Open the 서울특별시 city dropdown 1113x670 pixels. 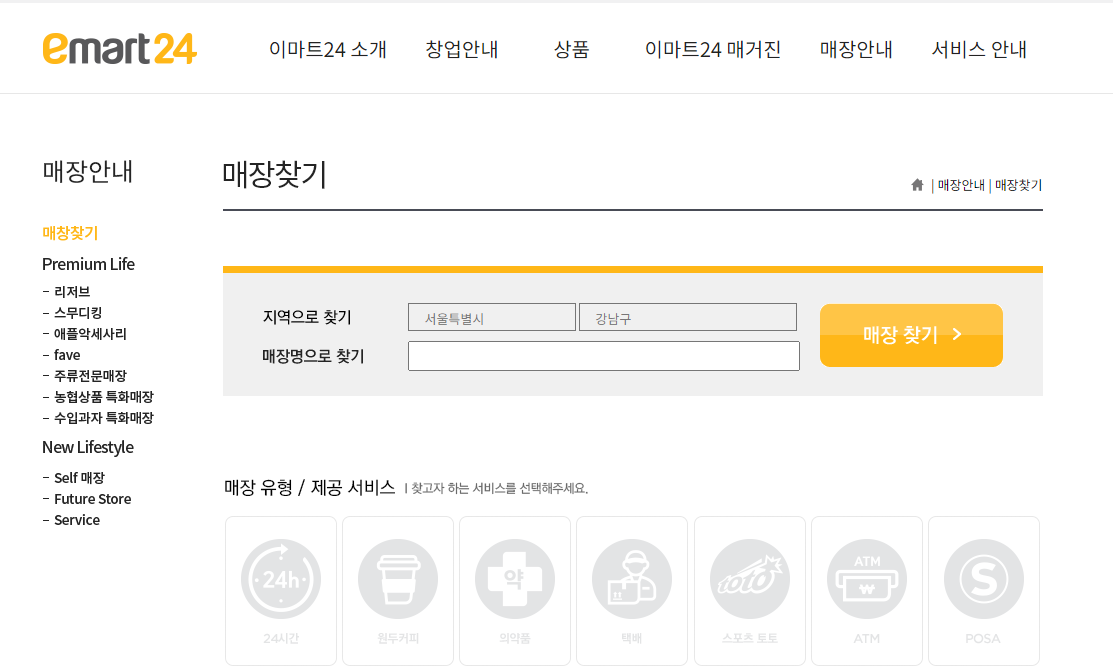click(x=492, y=317)
